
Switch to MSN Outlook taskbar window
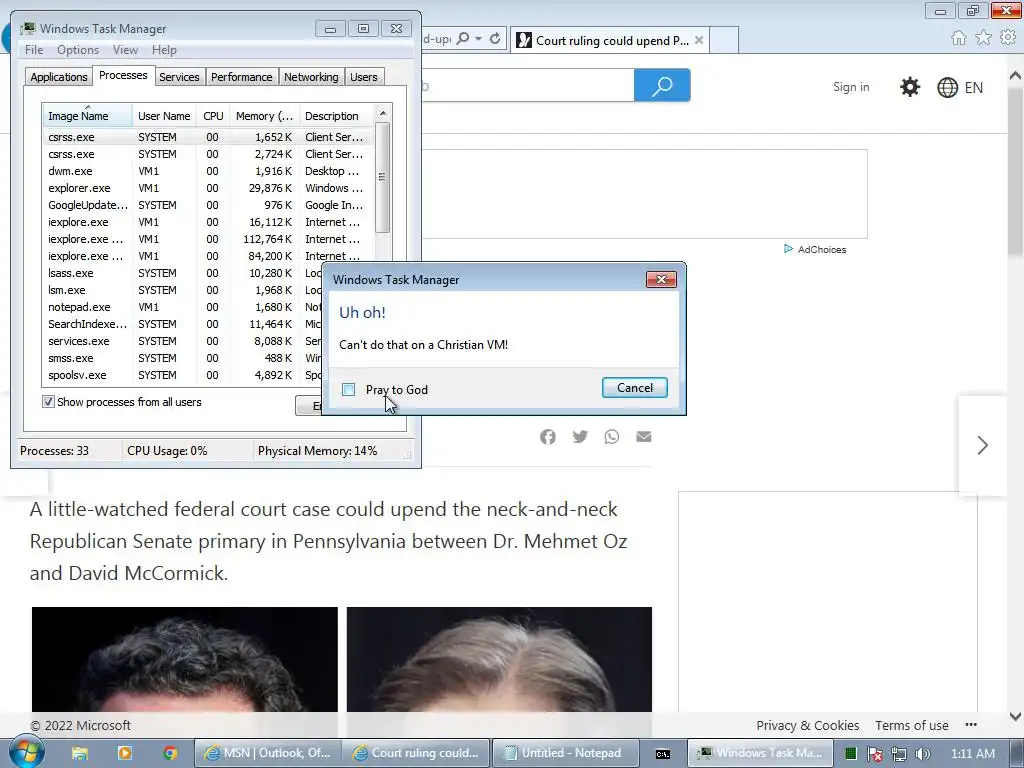click(x=268, y=753)
